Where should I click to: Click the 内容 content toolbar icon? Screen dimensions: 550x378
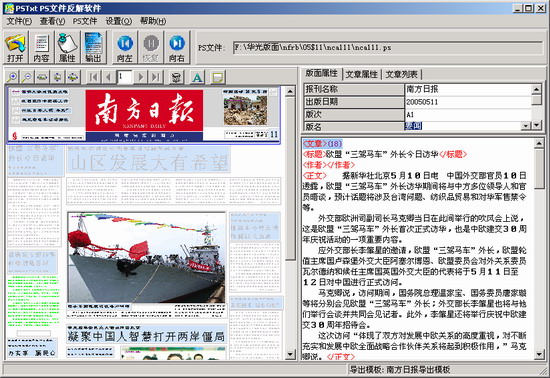point(41,47)
